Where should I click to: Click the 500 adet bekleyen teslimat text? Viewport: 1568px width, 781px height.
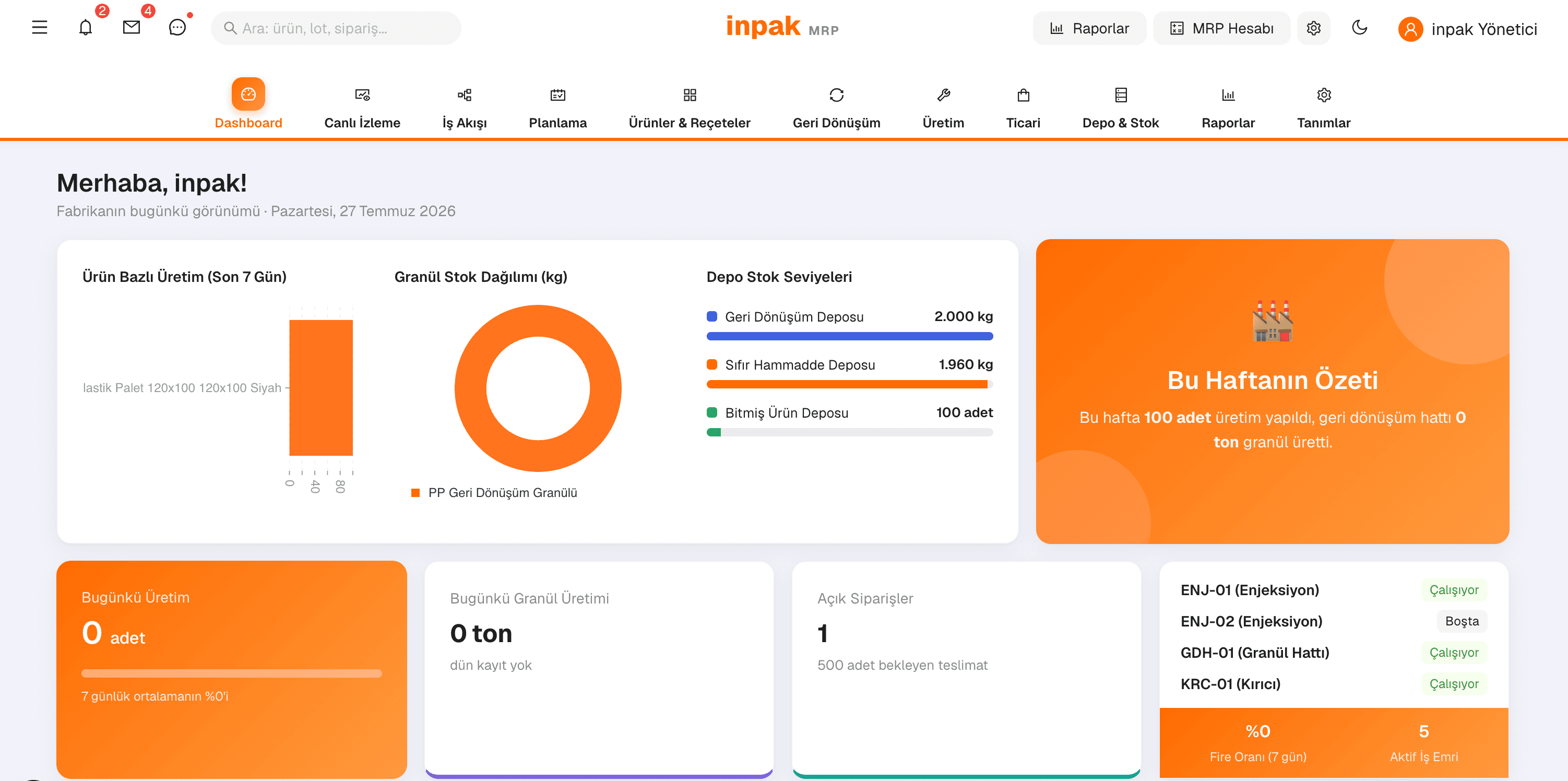(902, 665)
